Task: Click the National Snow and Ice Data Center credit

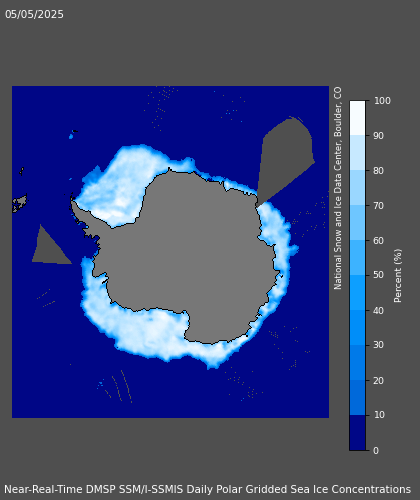Action: [338, 188]
